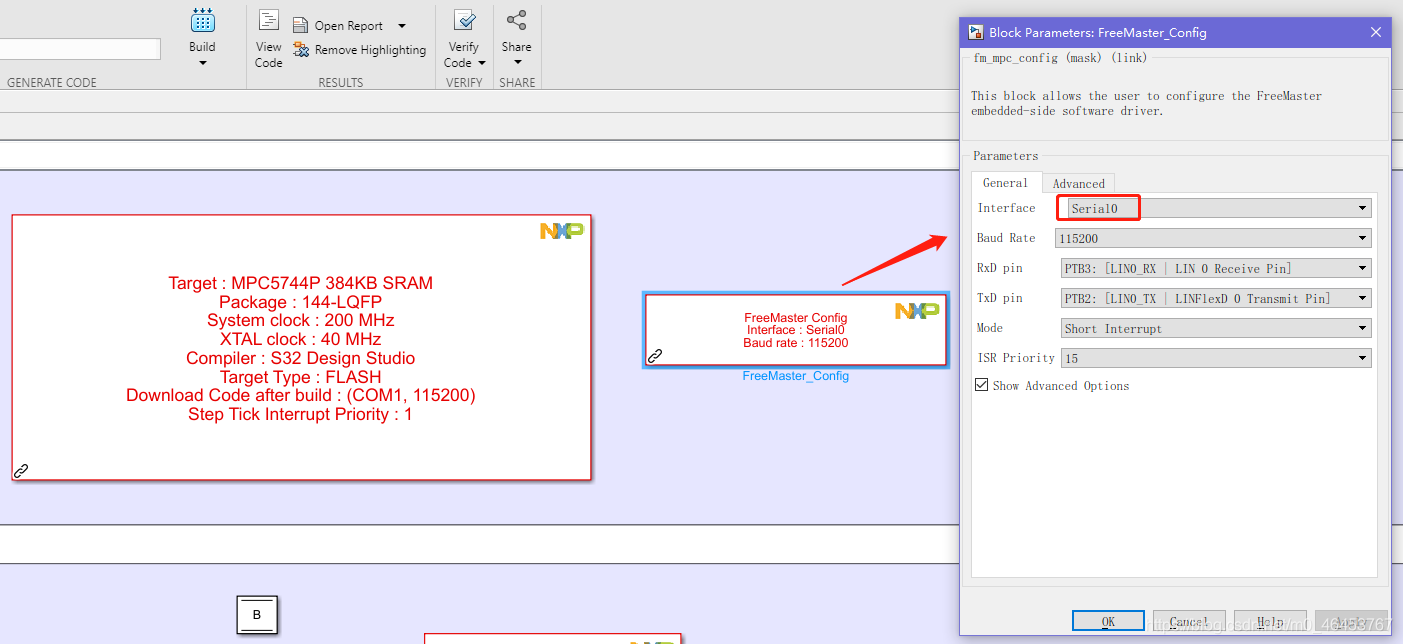Screen dimensions: 1403x644
Task: Switch to the Advanced tab
Action: click(x=1078, y=183)
